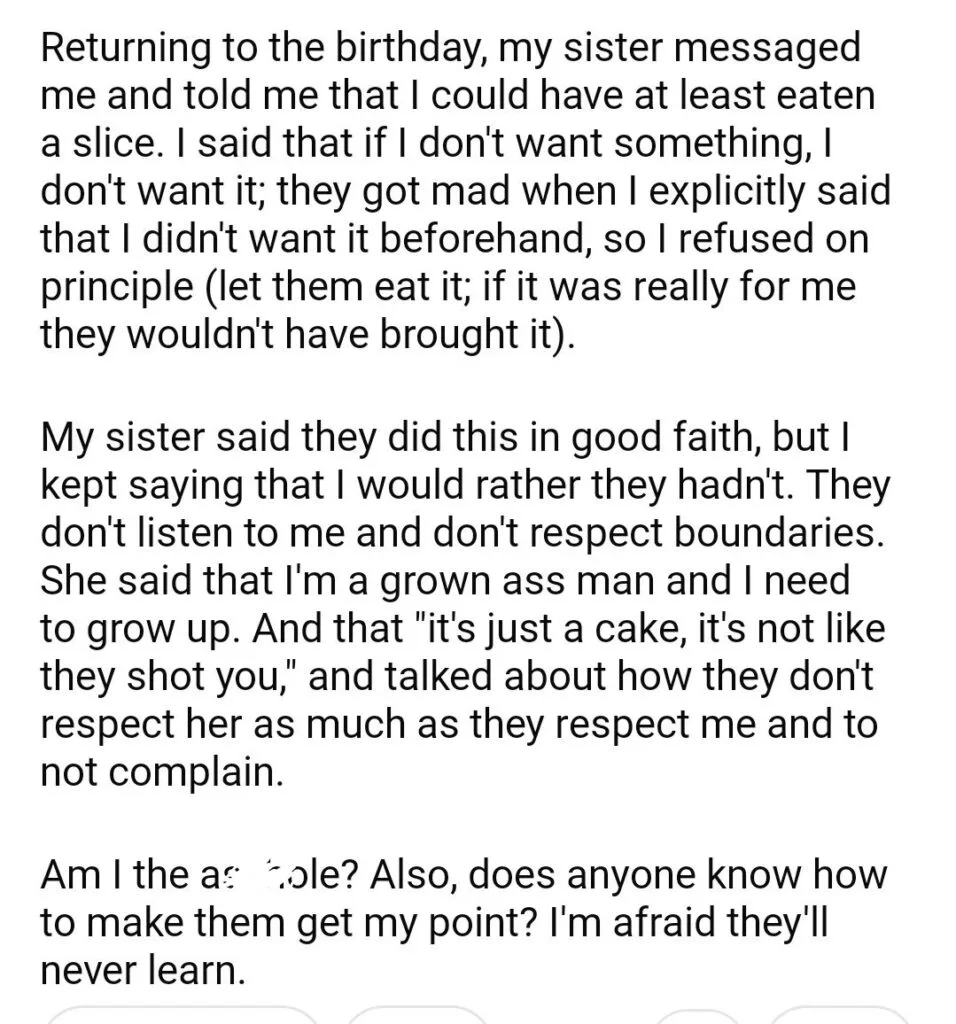Click the word 'principle' in first paragraph
This screenshot has height=1024, width=956.
pos(117,287)
